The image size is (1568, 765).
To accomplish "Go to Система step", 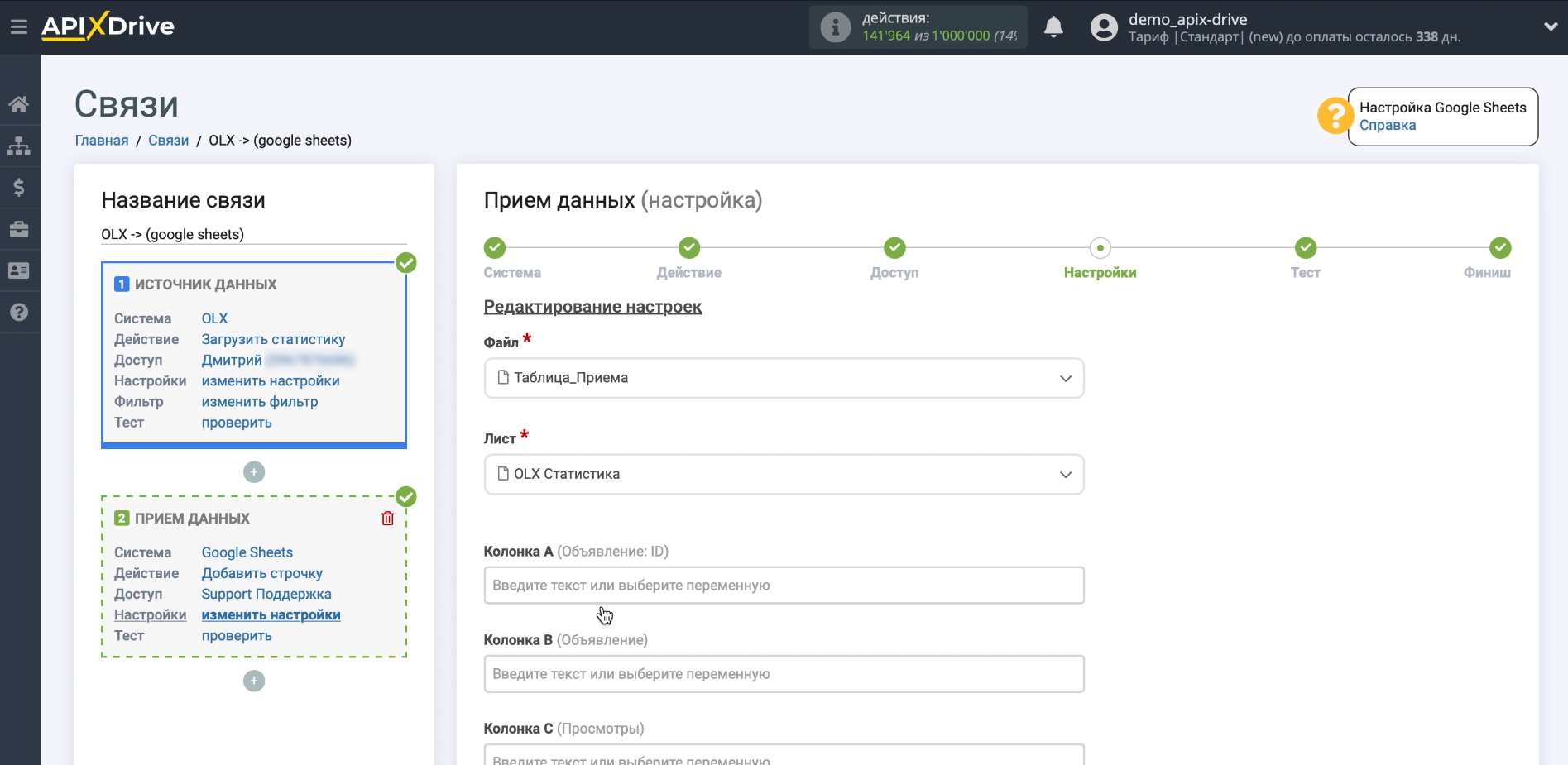I will pyautogui.click(x=495, y=248).
